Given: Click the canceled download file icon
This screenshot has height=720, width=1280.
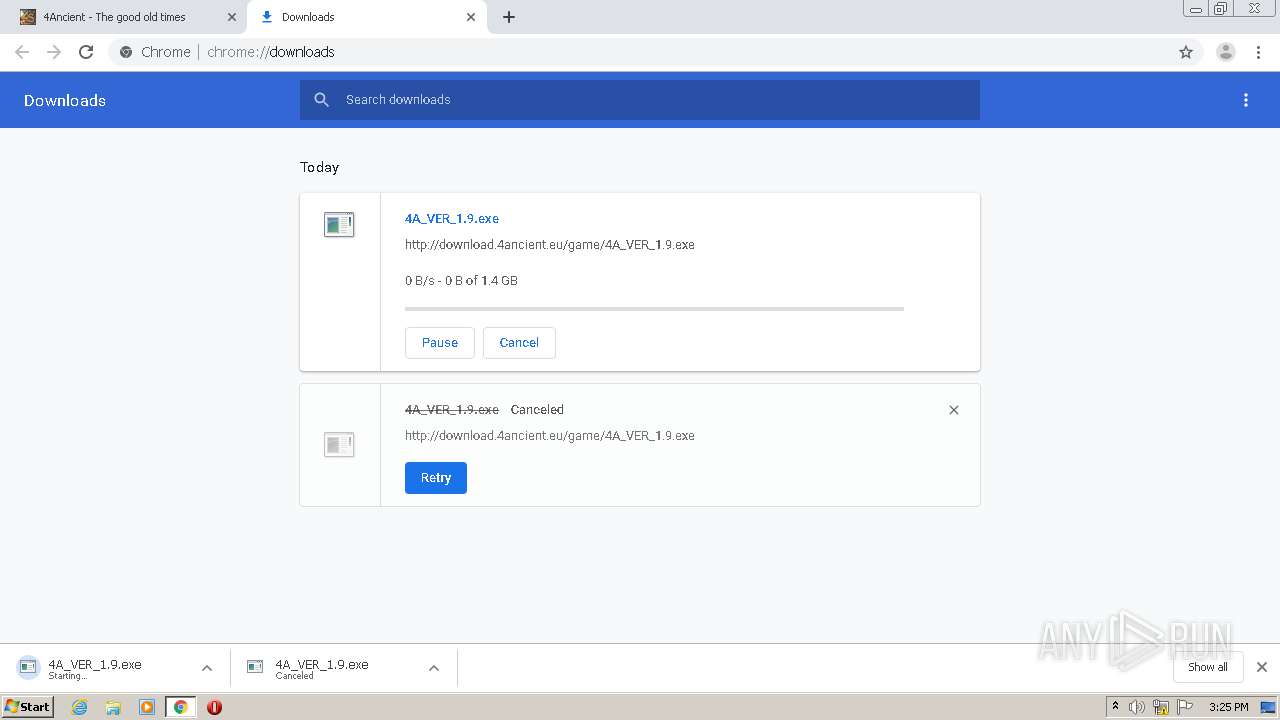Looking at the screenshot, I should [x=339, y=445].
